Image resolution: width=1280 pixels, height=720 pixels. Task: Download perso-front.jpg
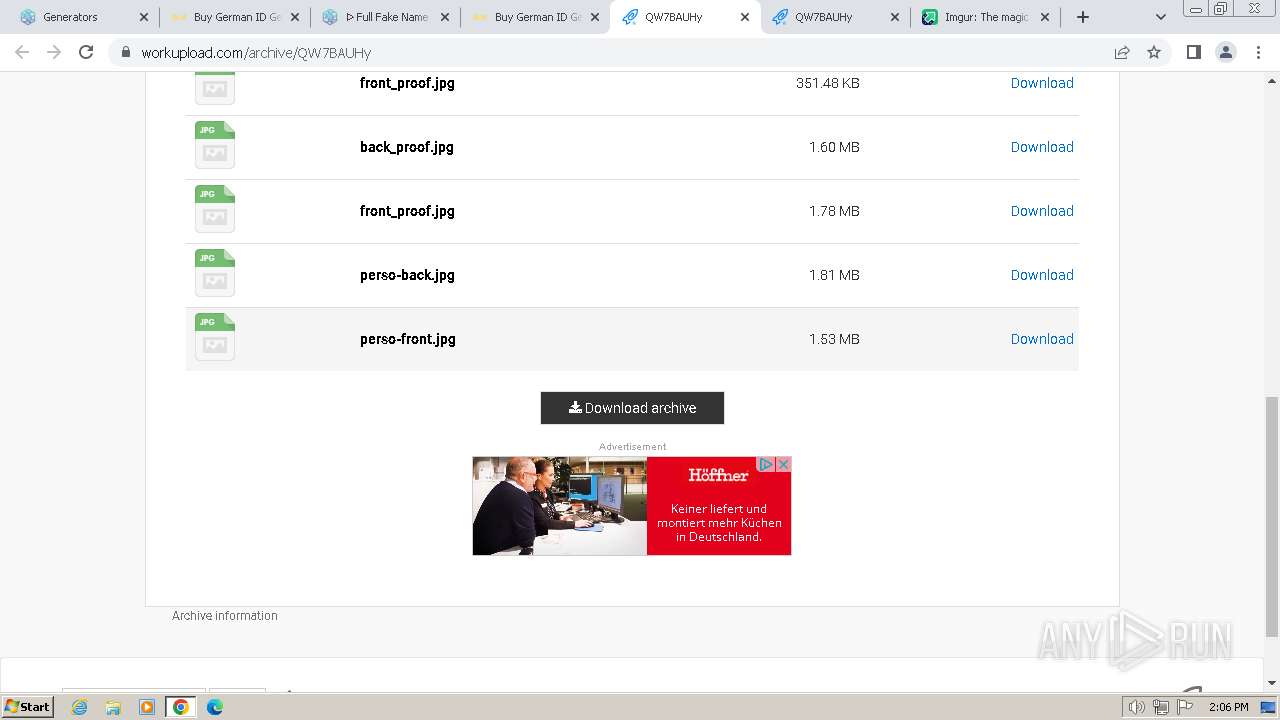tap(1042, 339)
